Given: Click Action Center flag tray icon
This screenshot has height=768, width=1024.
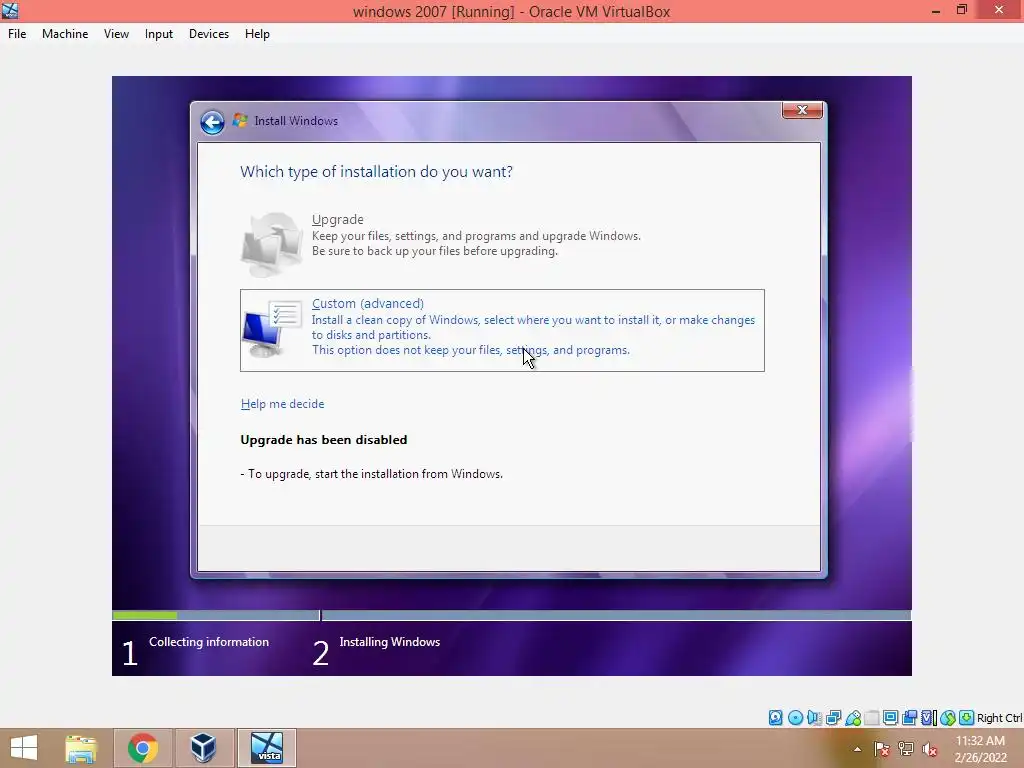Looking at the screenshot, I should click(x=881, y=749).
